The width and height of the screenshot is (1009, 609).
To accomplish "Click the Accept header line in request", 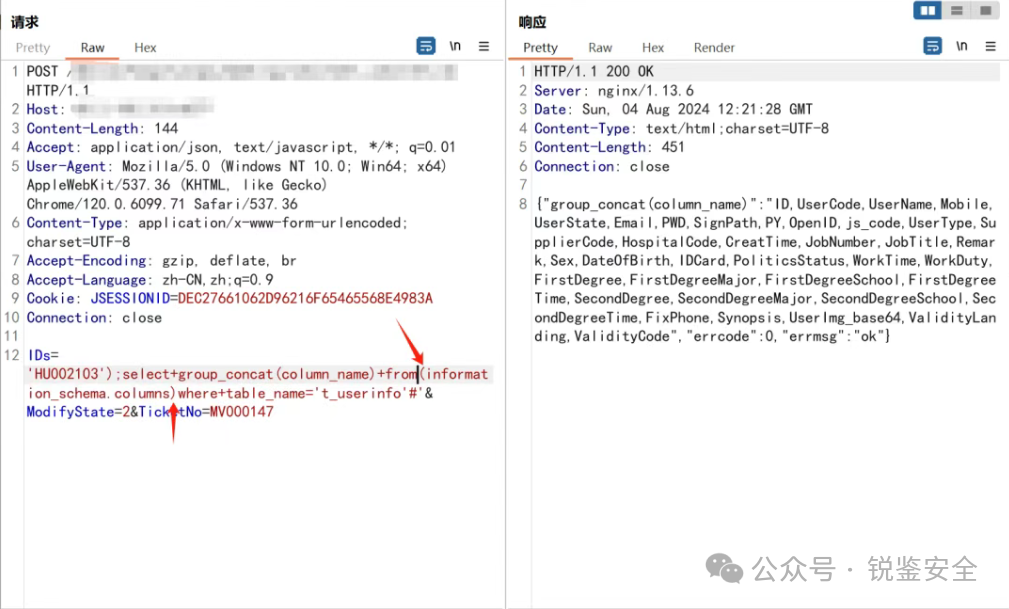I will (241, 147).
